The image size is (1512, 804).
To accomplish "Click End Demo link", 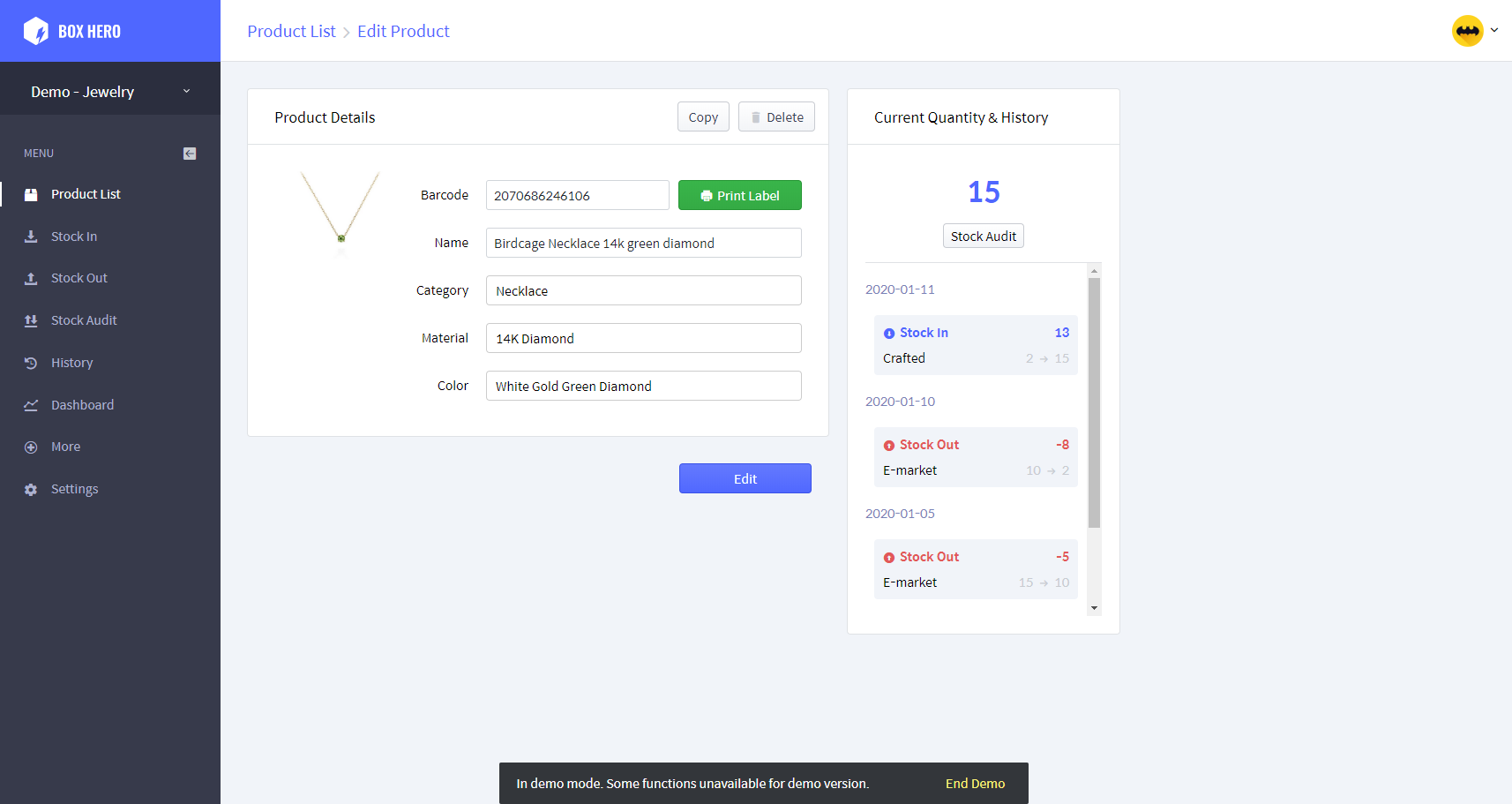I will pos(975,784).
